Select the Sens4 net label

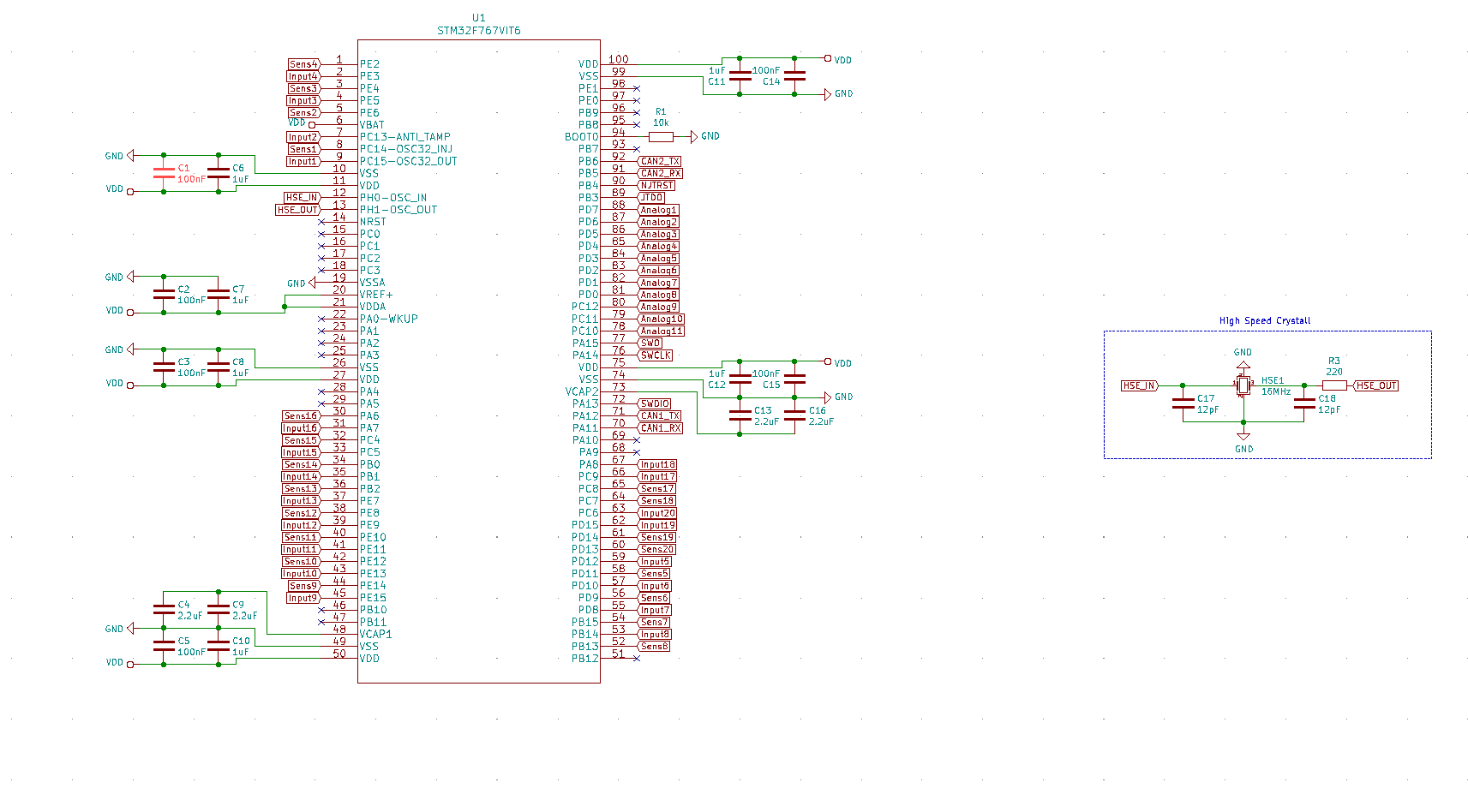[303, 64]
